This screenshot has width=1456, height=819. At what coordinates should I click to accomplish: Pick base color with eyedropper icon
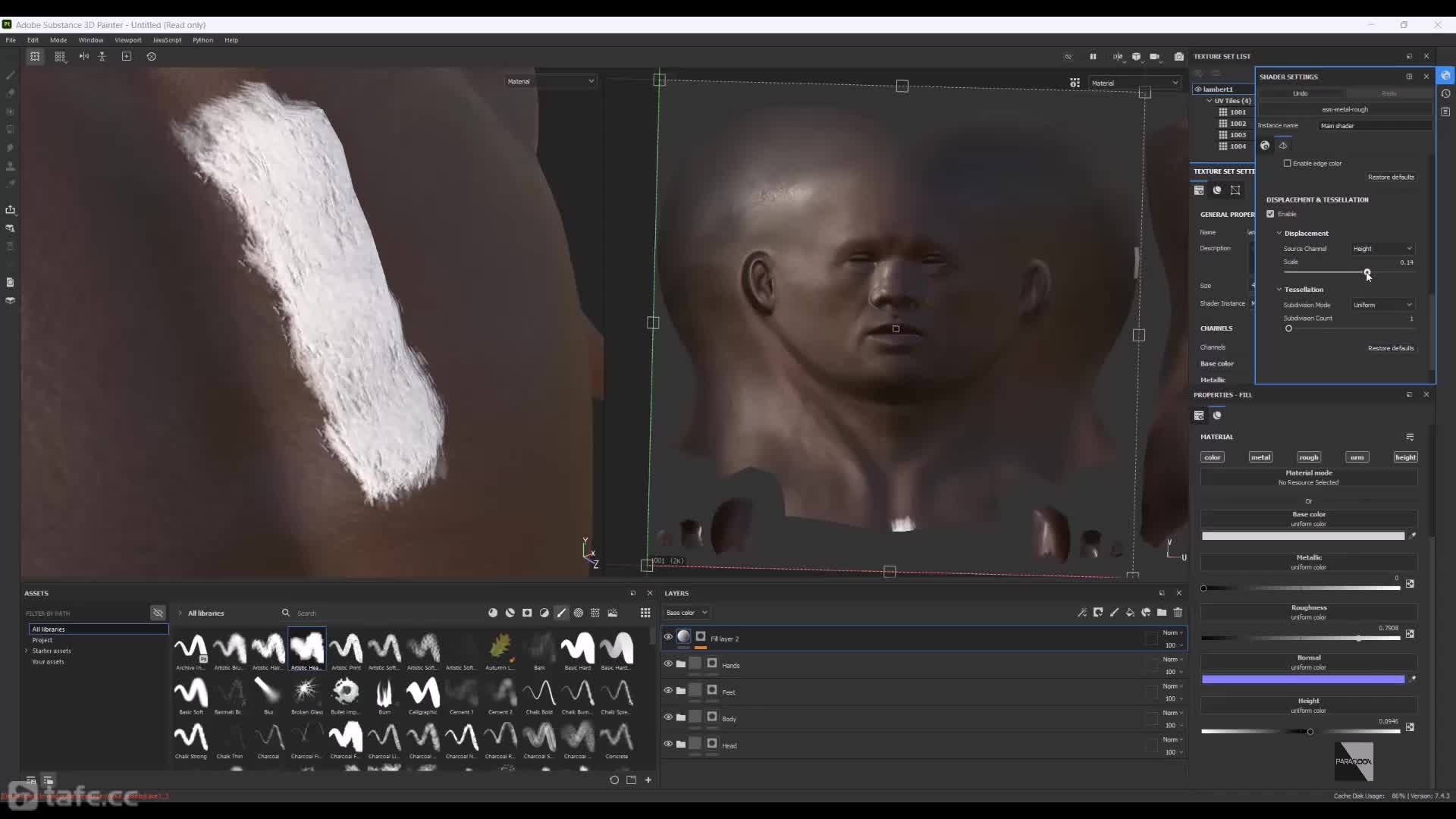coord(1412,536)
